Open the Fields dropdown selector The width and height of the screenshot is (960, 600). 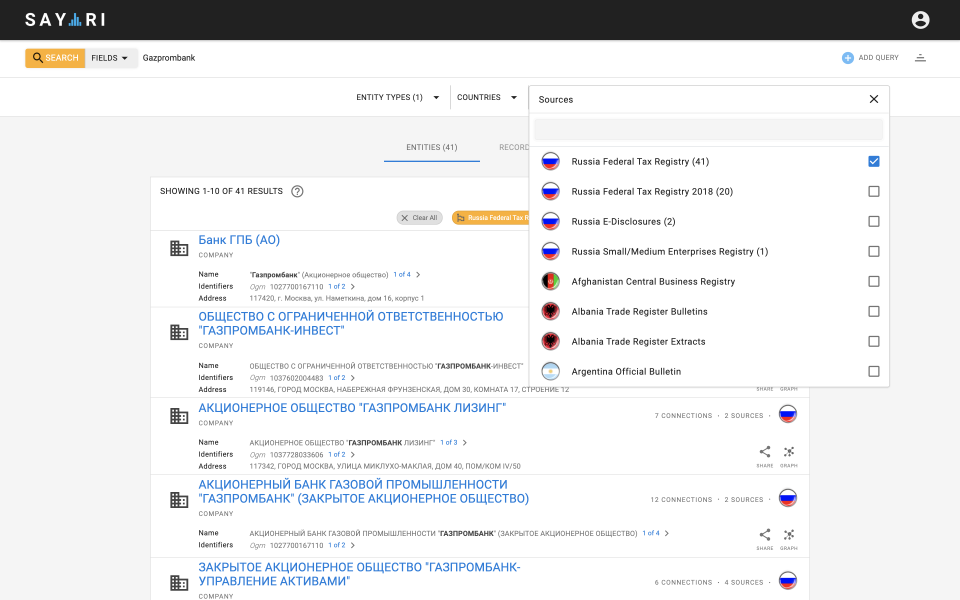tap(110, 58)
